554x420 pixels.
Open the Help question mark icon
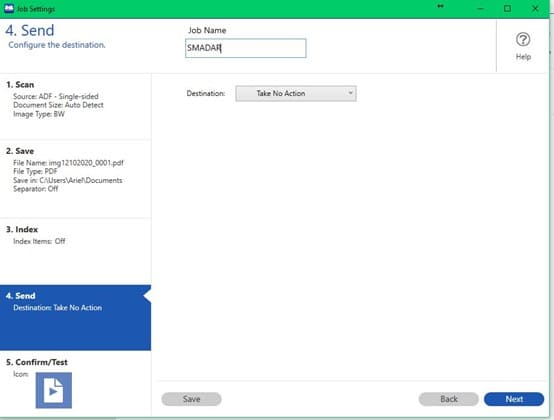[523, 40]
